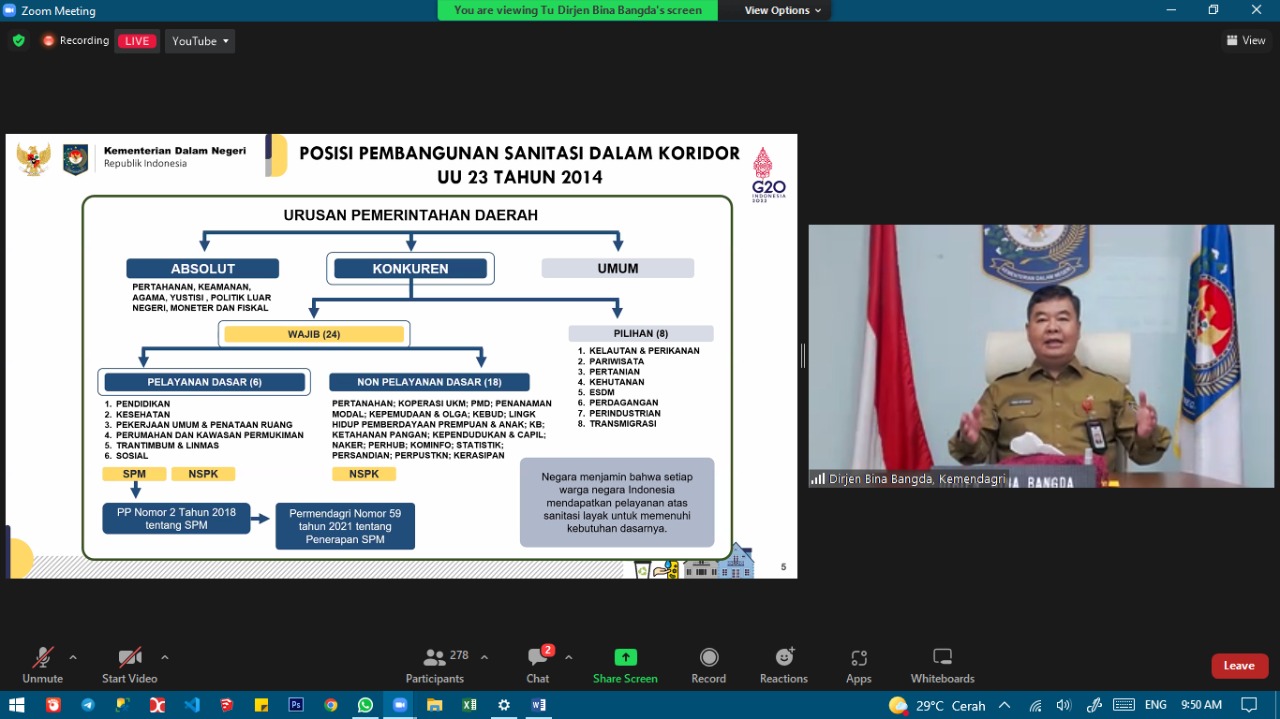1280x719 pixels.
Task: Open the YouTube live stream dropdown
Action: (200, 41)
